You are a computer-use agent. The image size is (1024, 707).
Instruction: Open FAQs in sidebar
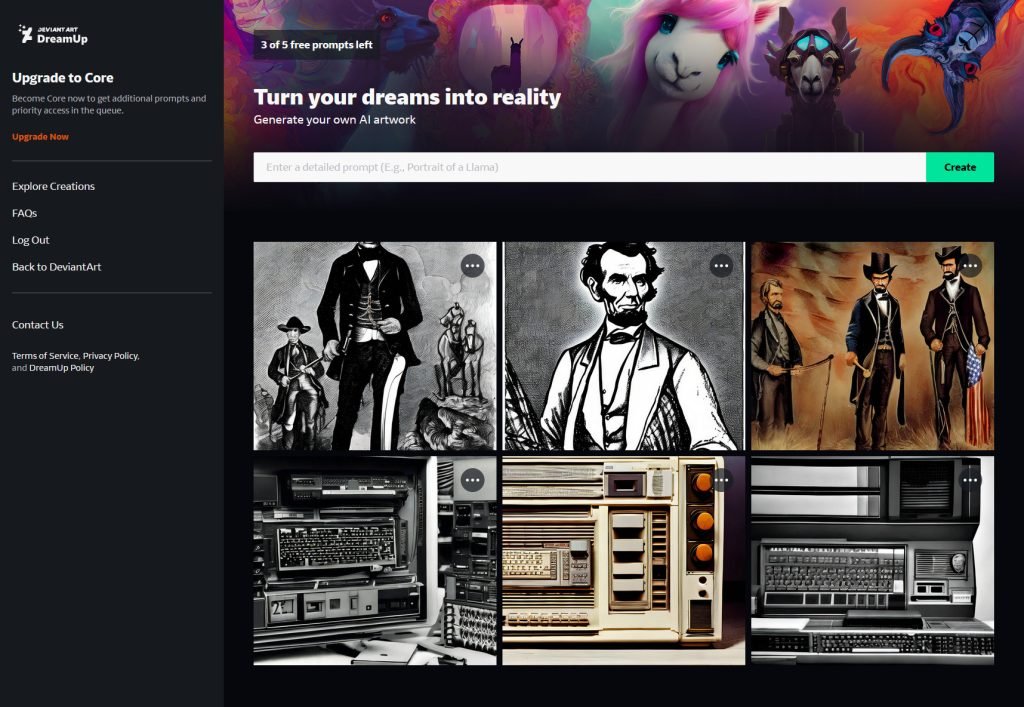24,213
